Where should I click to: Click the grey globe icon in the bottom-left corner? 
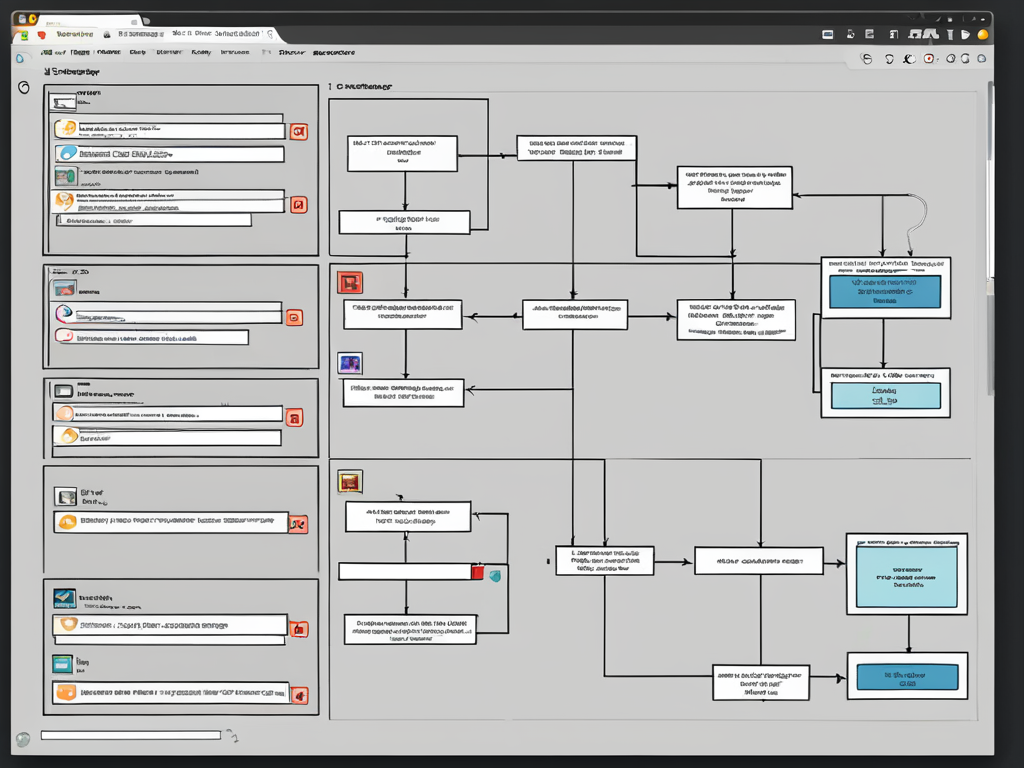[23, 739]
